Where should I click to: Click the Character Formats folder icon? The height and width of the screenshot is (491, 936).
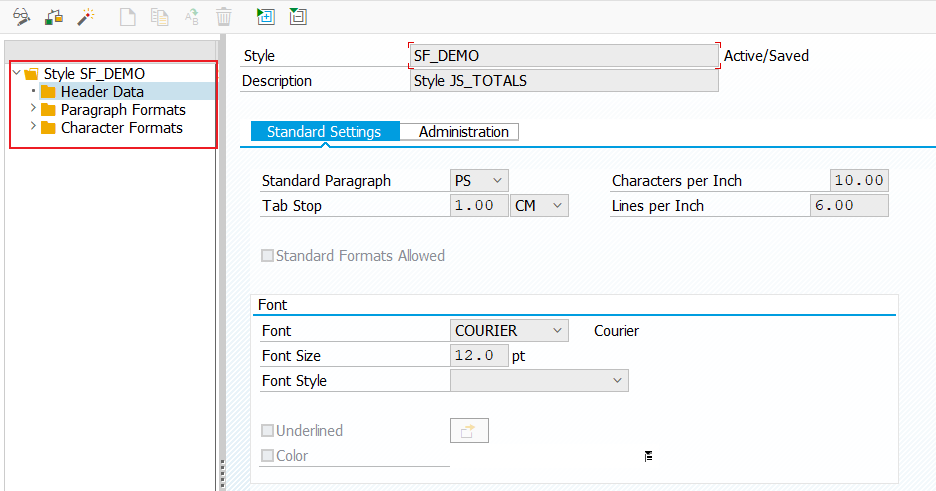pos(48,128)
